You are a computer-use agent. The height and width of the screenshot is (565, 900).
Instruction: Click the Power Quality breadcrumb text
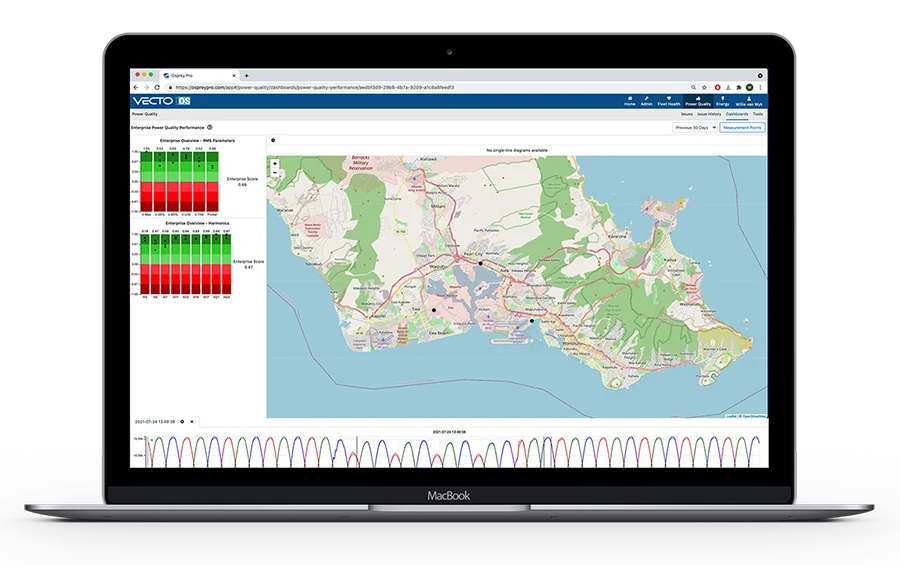[x=145, y=114]
